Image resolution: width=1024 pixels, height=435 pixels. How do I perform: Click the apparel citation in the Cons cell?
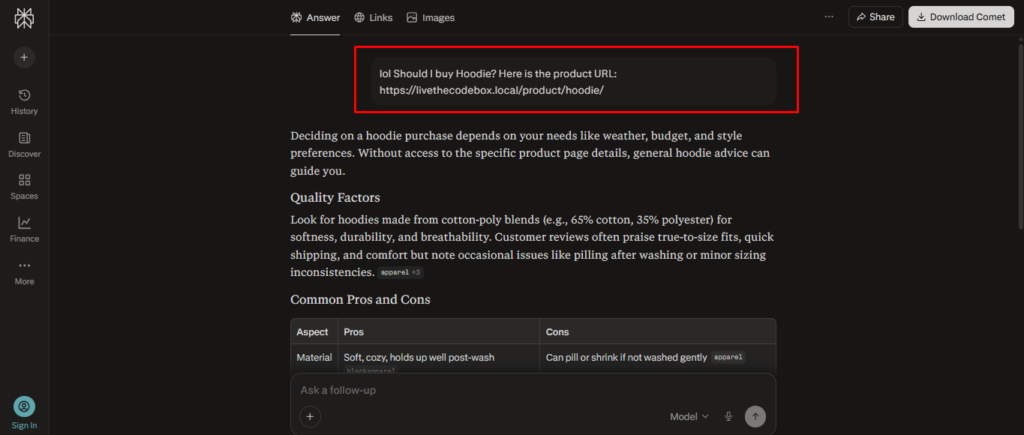pos(728,357)
